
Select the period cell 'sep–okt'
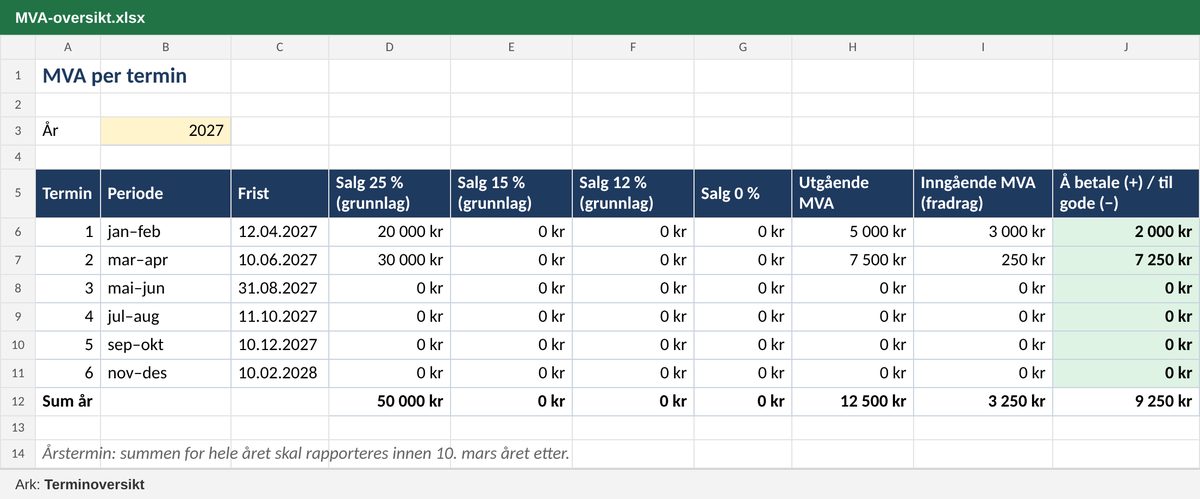coord(166,345)
